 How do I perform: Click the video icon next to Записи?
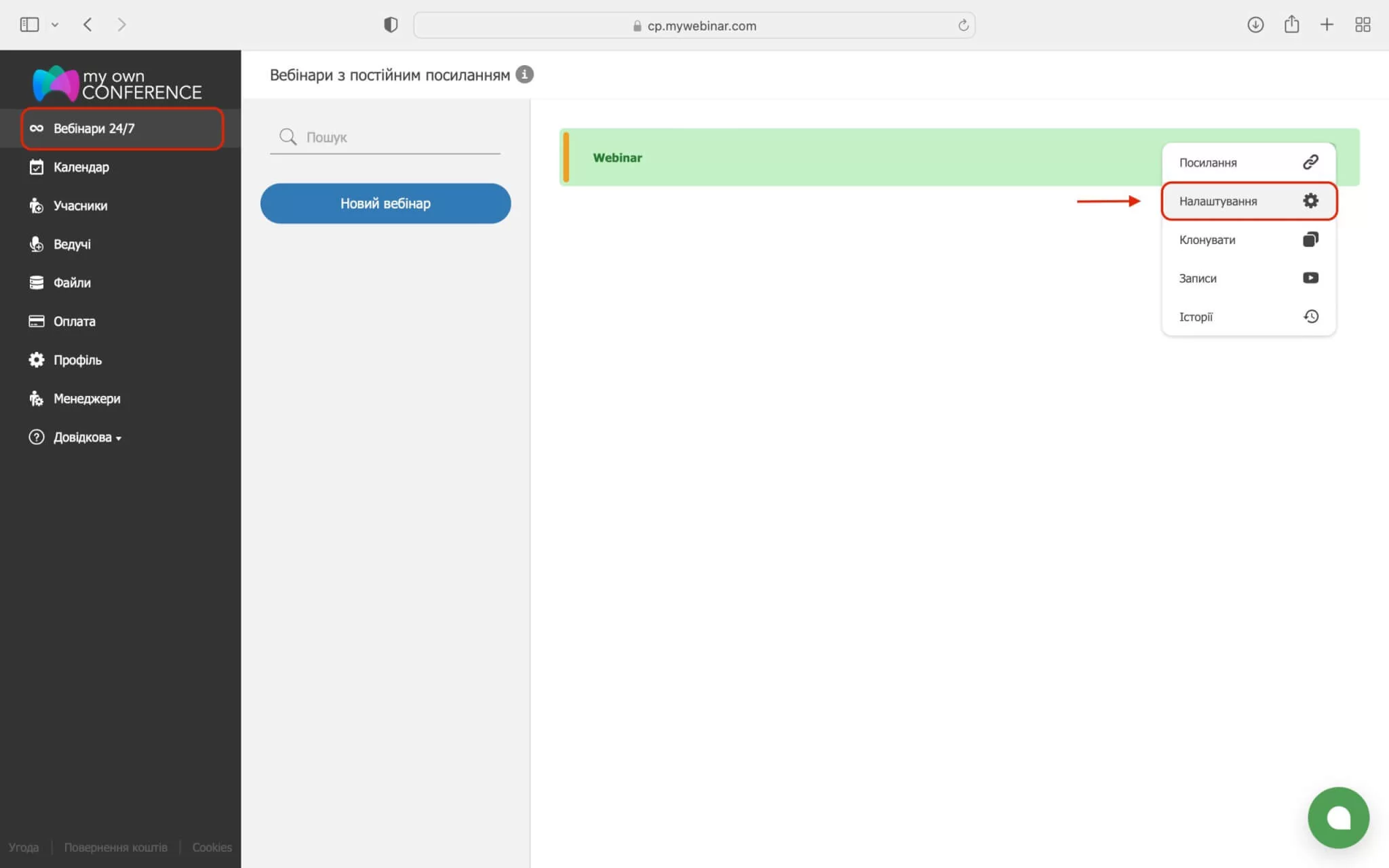(x=1310, y=278)
